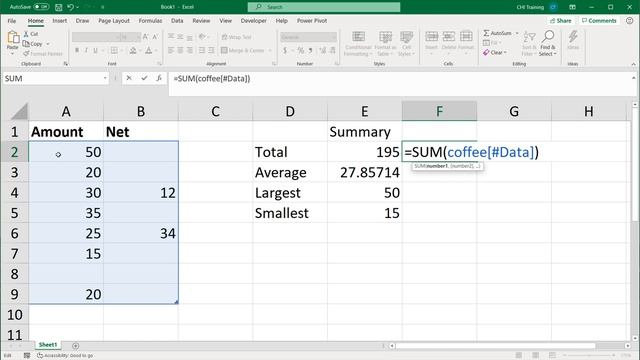Toggle Wrap Text
This screenshot has width=640, height=360.
[x=236, y=37]
